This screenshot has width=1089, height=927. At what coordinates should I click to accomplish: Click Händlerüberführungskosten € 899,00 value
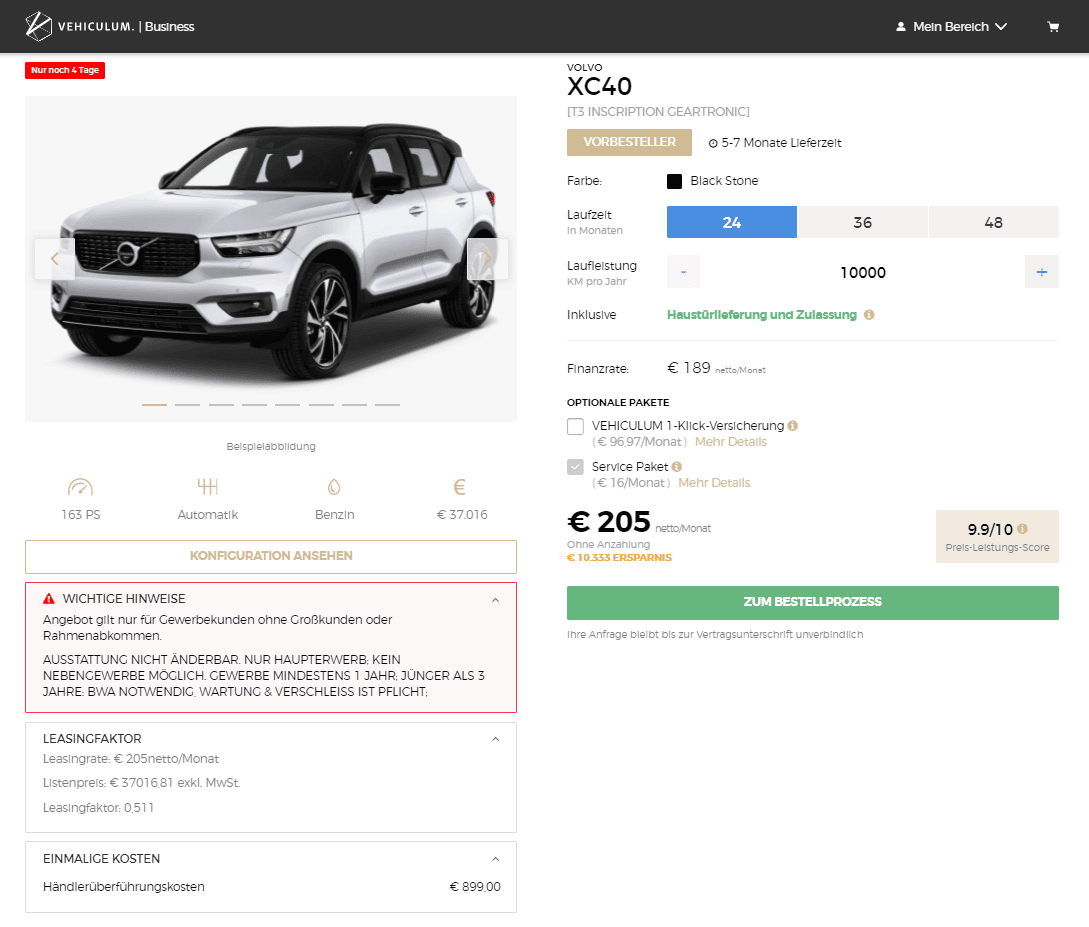[475, 887]
